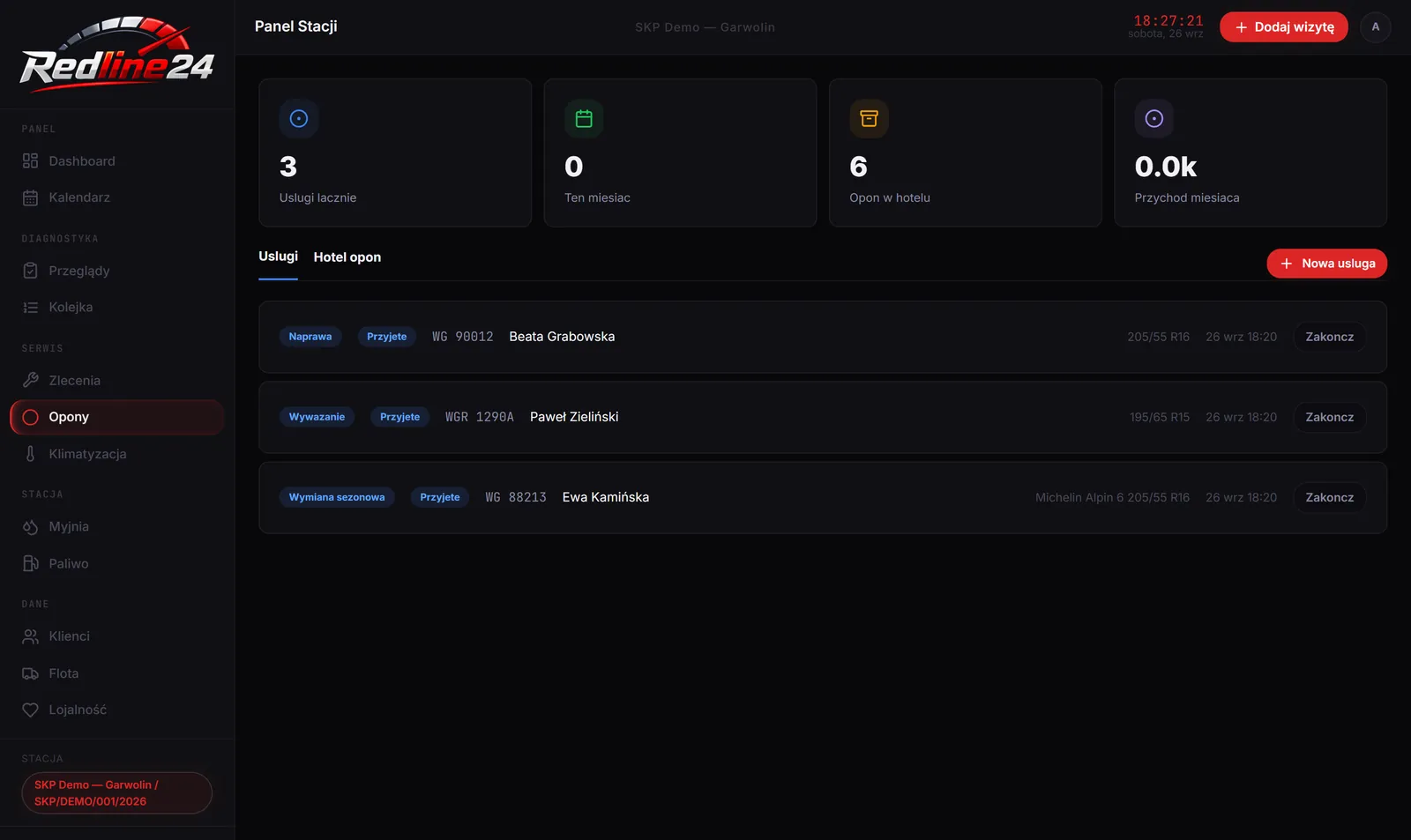Open the Lojalność heart icon

coord(30,710)
